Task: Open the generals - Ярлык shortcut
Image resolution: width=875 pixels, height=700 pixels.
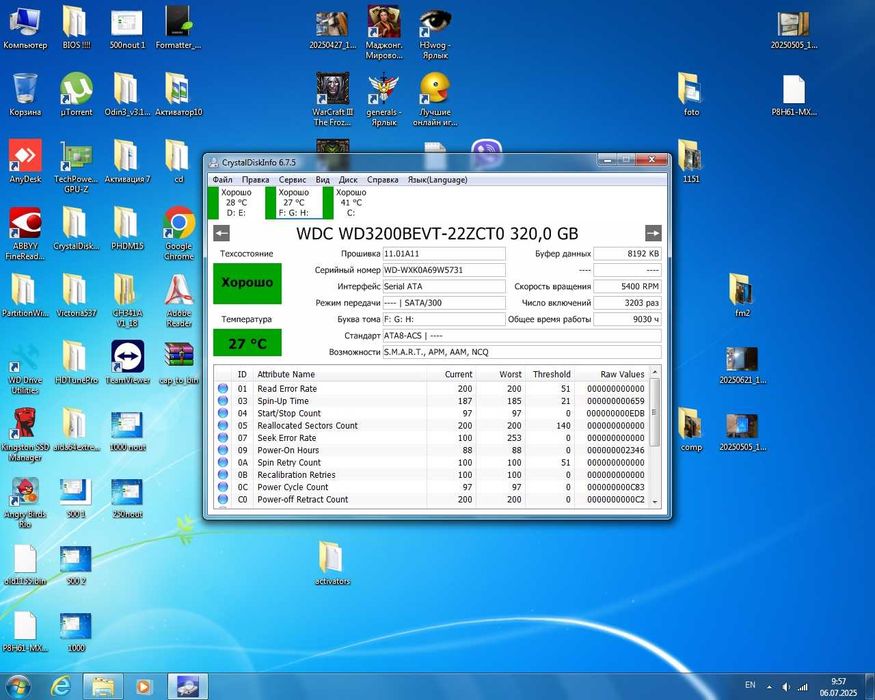Action: pos(384,99)
